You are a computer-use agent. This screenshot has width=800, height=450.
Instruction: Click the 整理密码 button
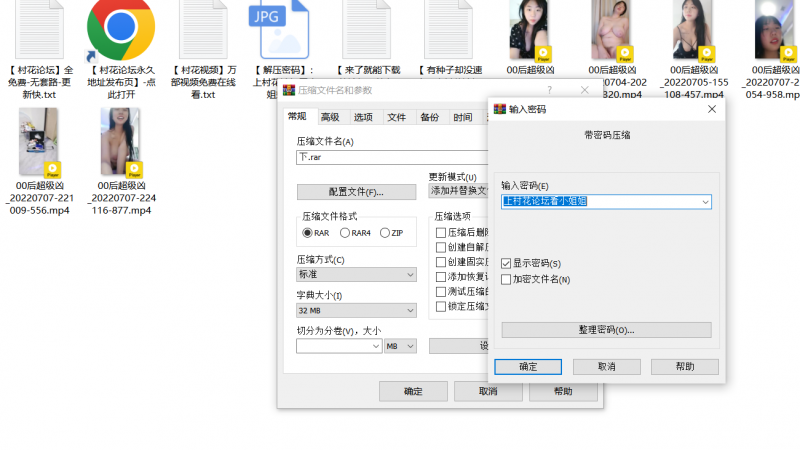(x=606, y=330)
